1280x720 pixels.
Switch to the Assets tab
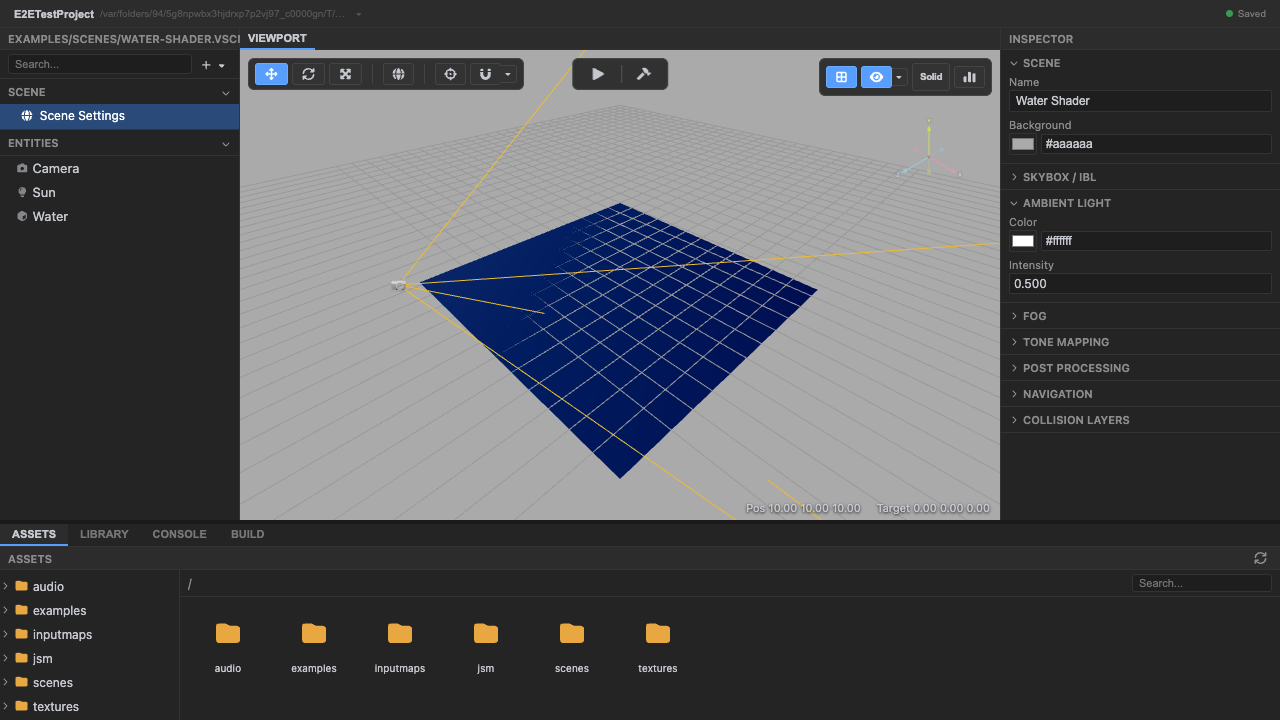pos(34,534)
